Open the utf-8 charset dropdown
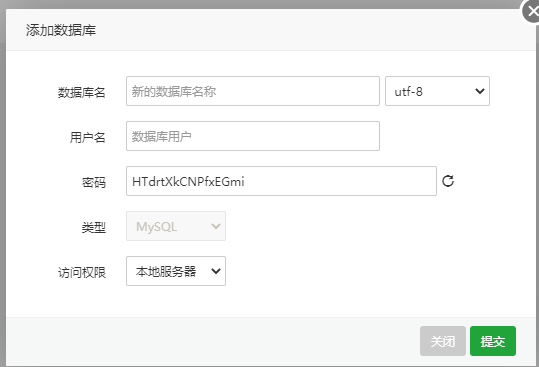Screen dimensions: 539x367 (437, 91)
